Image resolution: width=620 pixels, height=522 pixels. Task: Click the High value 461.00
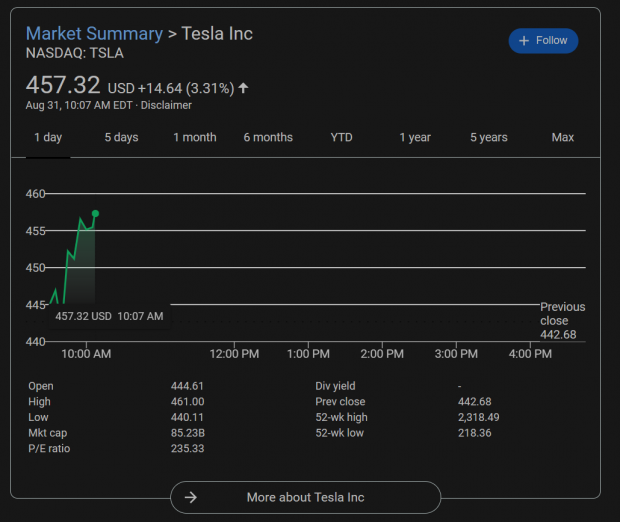tap(187, 402)
